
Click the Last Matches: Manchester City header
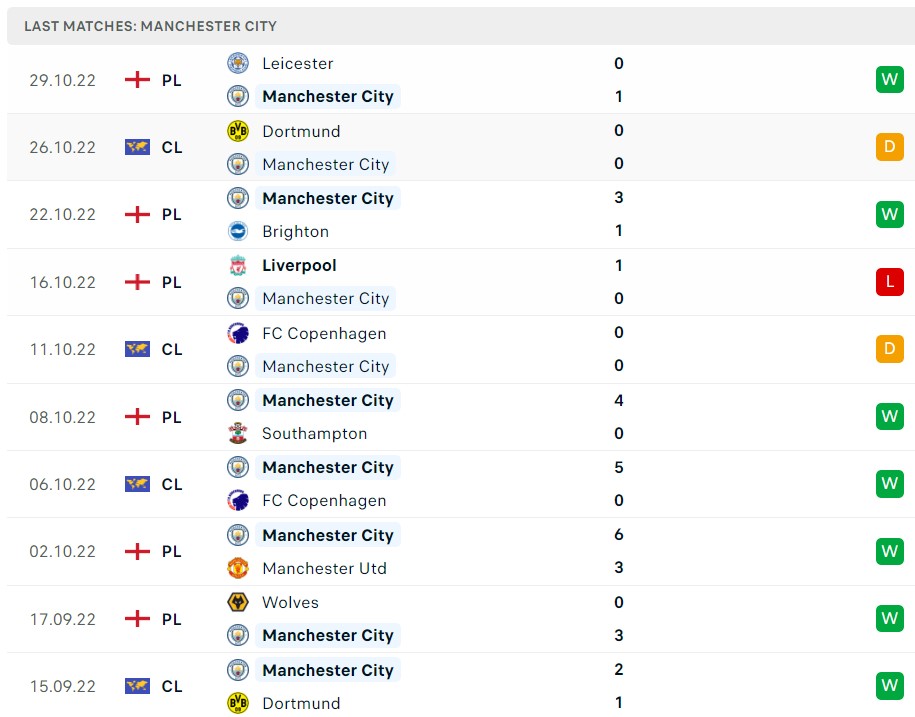pos(151,26)
